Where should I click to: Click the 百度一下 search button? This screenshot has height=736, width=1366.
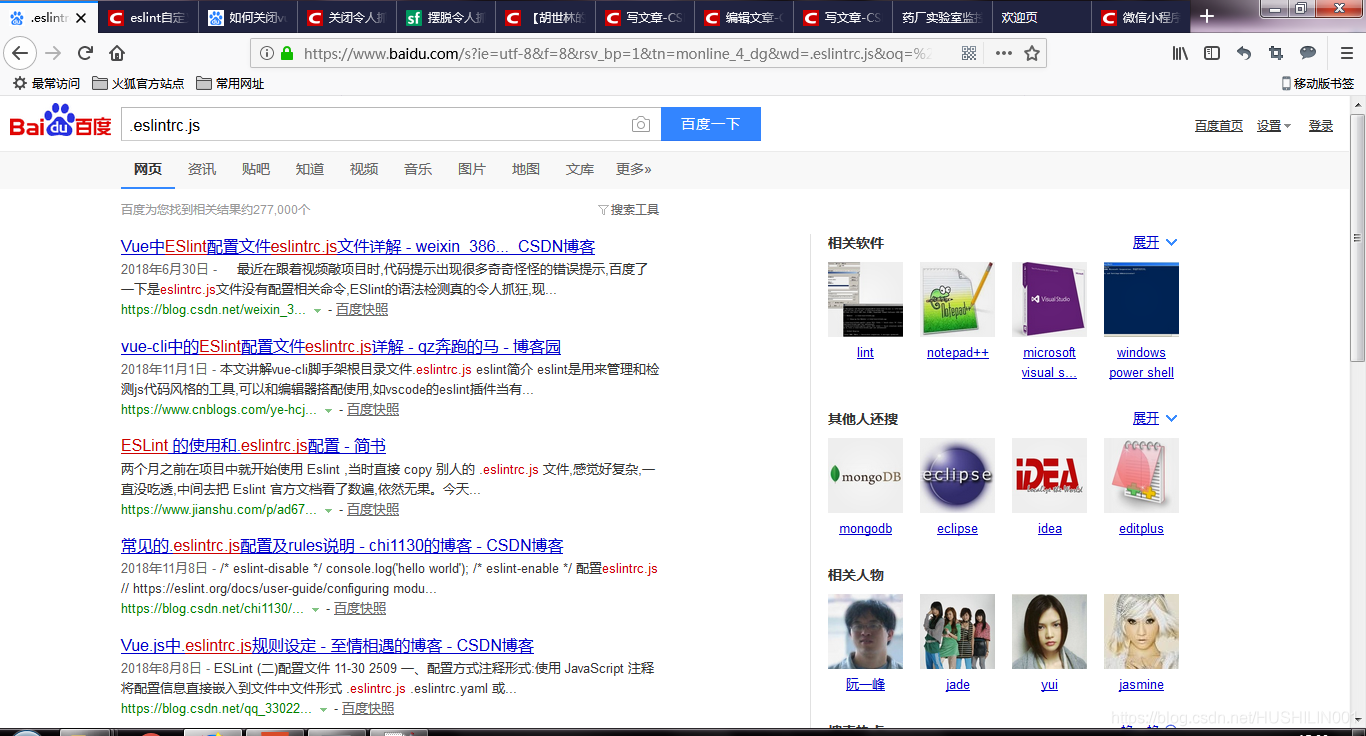711,124
